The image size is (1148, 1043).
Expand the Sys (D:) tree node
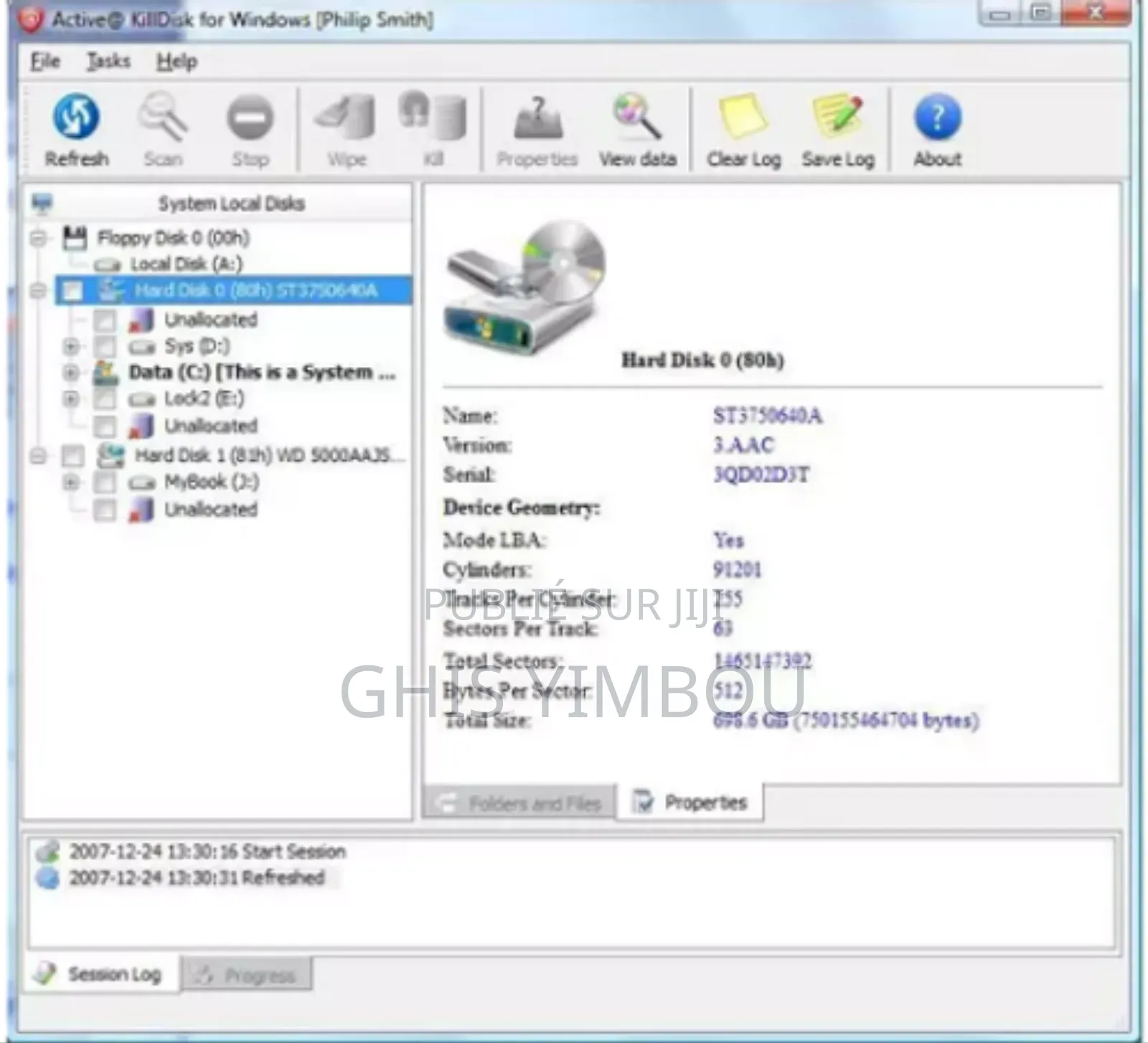pyautogui.click(x=70, y=346)
